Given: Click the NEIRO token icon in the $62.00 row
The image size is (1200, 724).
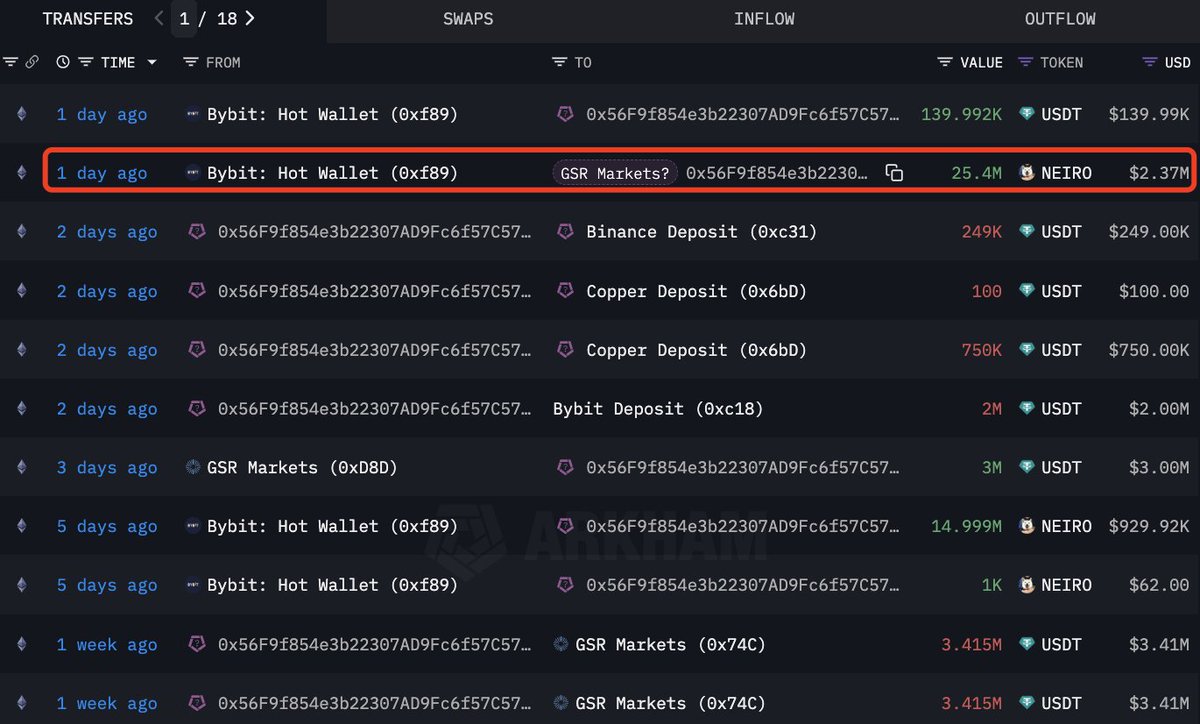Looking at the screenshot, I should pyautogui.click(x=1026, y=585).
